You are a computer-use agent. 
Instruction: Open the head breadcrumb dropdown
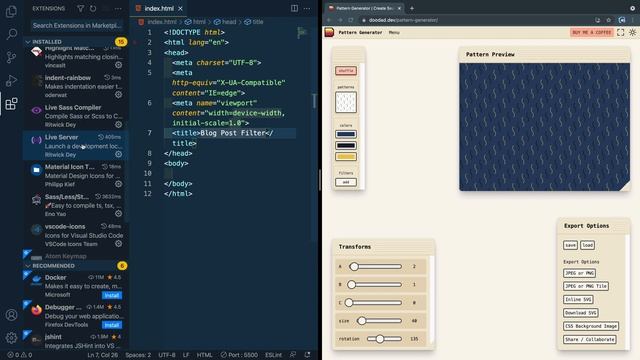225,22
